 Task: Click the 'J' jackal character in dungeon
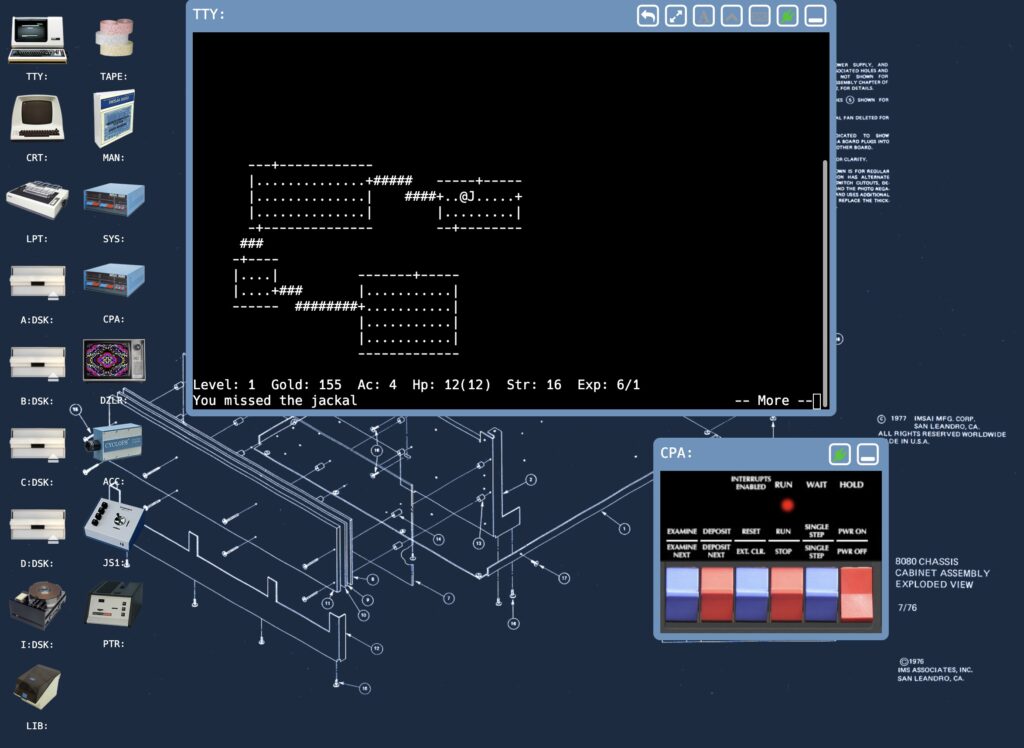472,197
